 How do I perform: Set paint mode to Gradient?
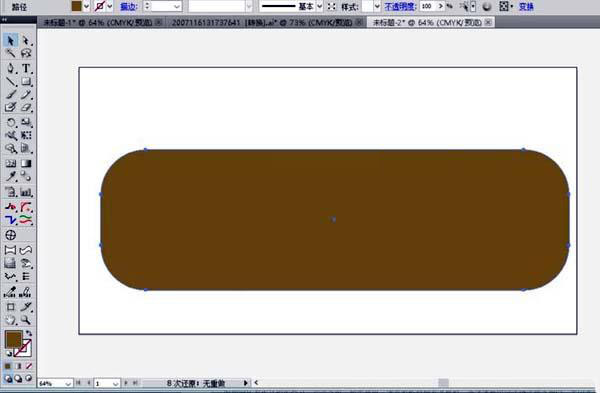tap(18, 366)
